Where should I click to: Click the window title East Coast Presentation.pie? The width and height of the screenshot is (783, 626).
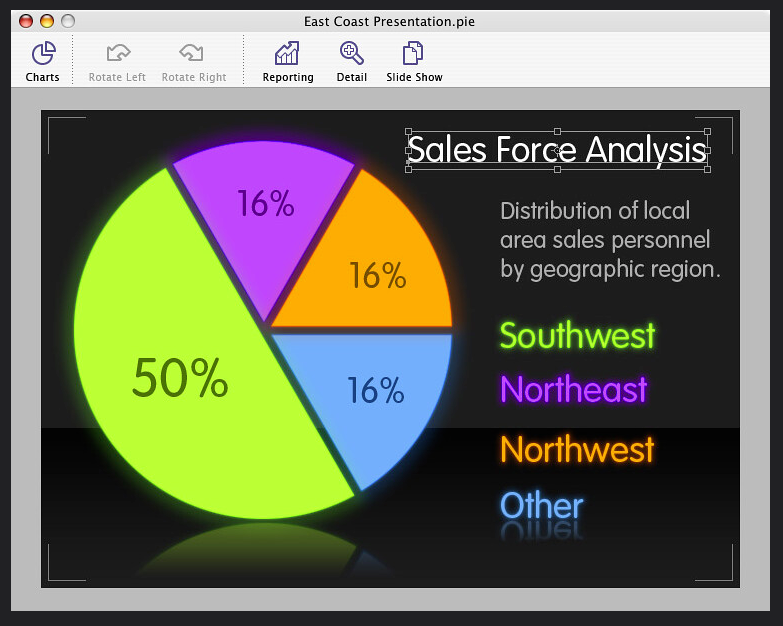tap(389, 21)
